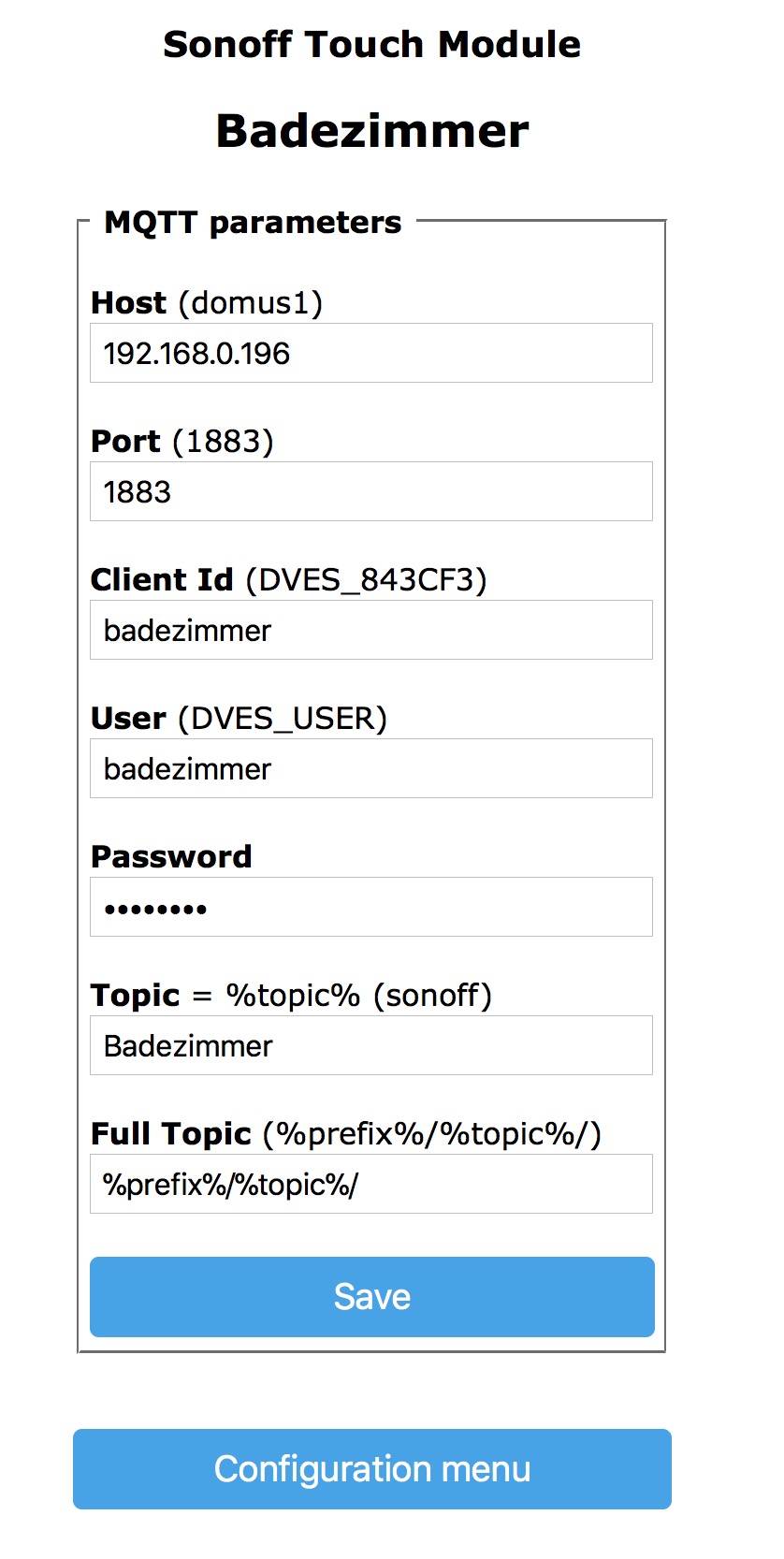Select the User input field

pyautogui.click(x=370, y=769)
